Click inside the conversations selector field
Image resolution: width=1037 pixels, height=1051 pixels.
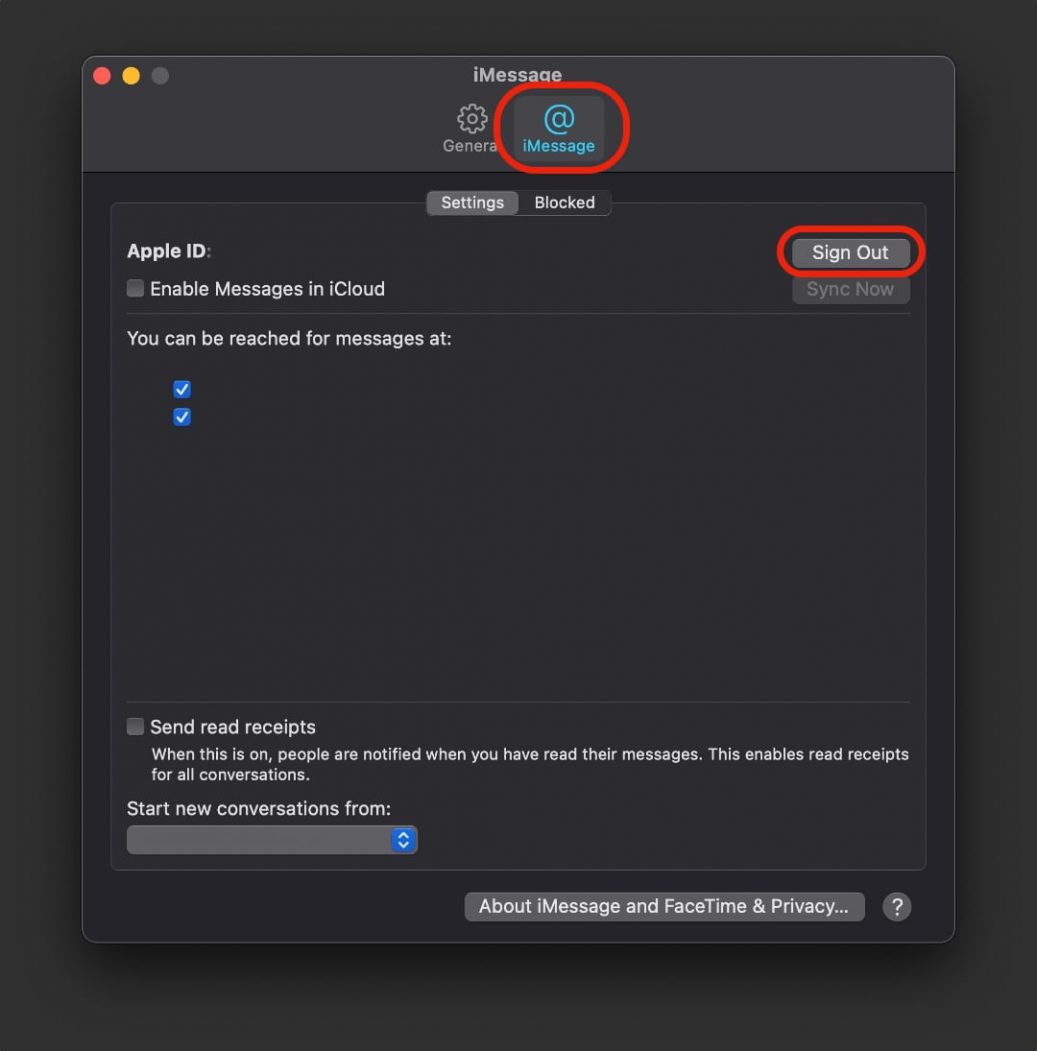[x=260, y=839]
